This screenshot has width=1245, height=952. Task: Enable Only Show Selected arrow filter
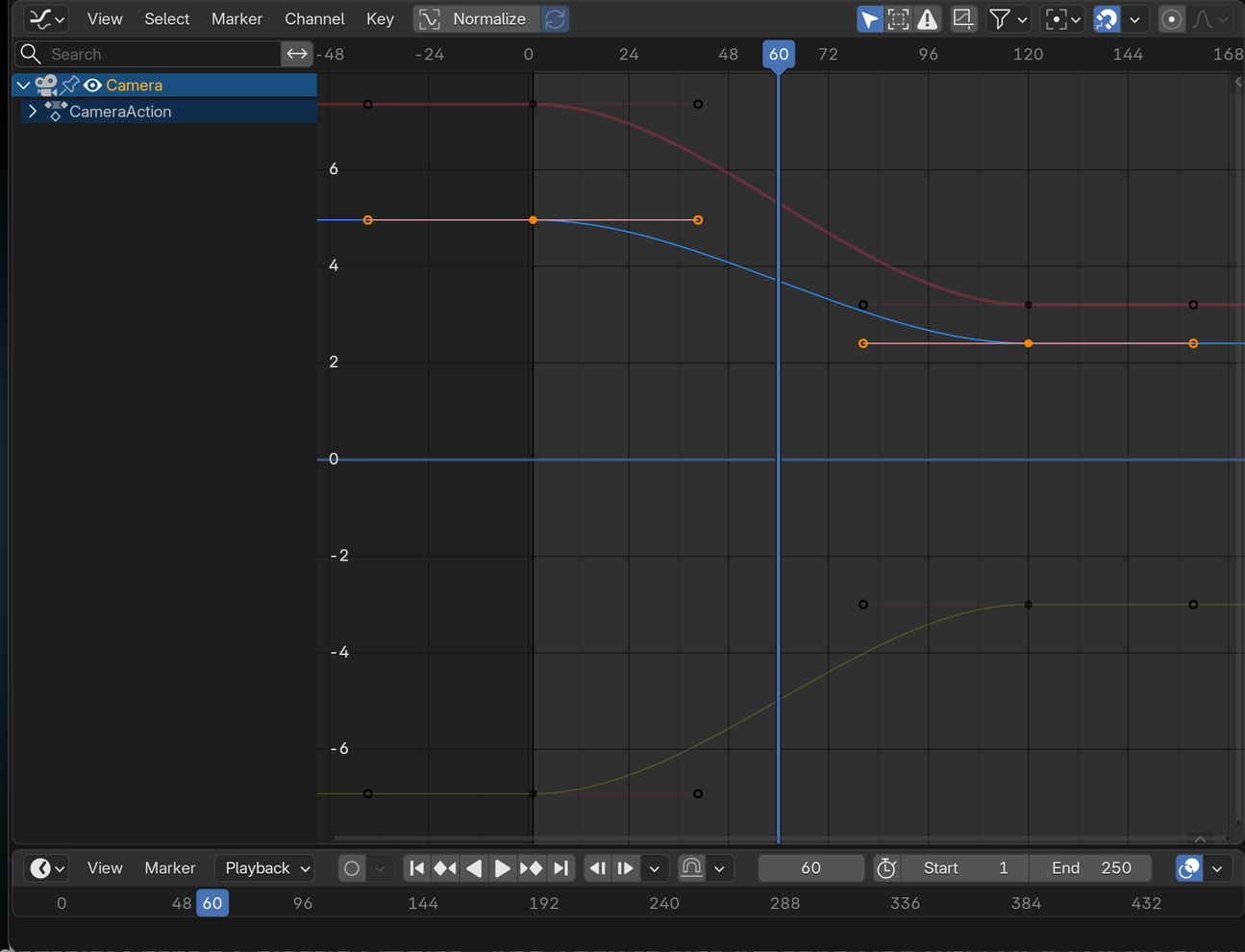(x=869, y=18)
